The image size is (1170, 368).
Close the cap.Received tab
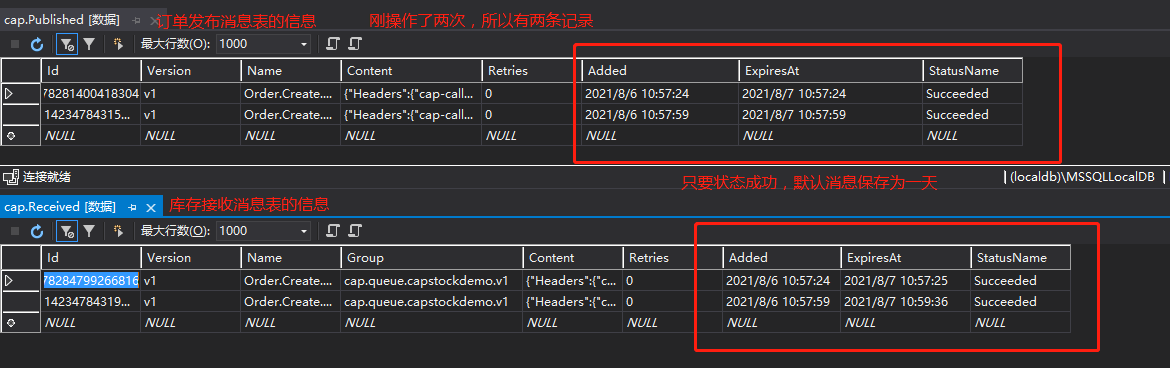(x=150, y=207)
